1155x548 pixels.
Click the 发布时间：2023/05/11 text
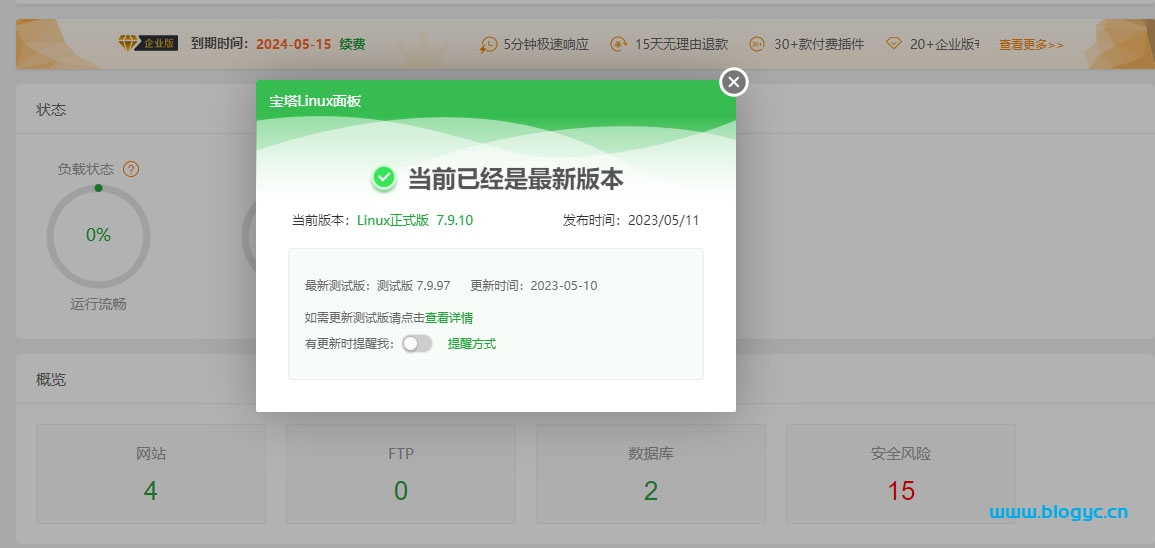631,220
